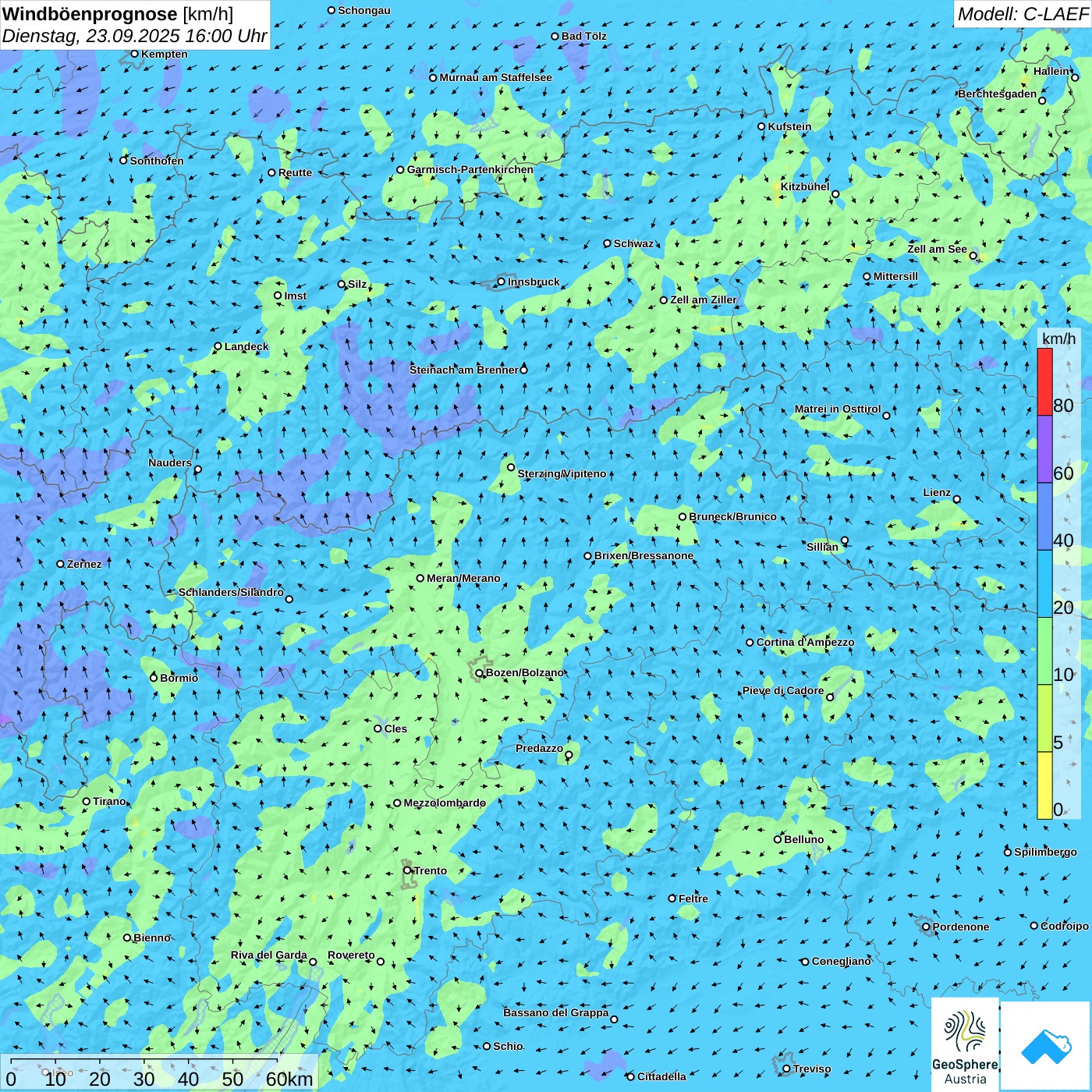
Task: Click the Cittadella town marker circle
Action: [631, 1076]
